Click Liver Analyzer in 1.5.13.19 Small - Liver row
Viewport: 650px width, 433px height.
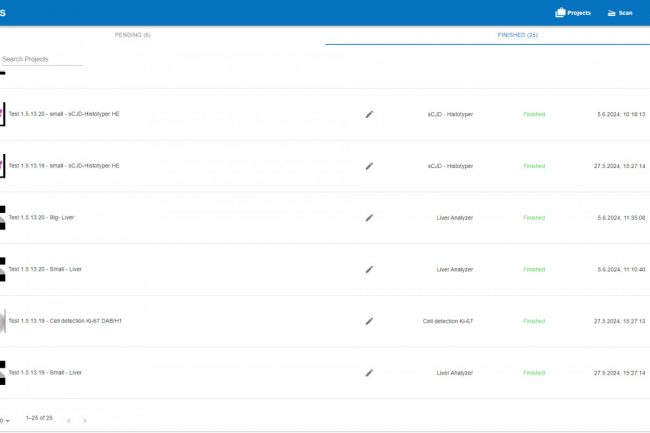coord(455,373)
